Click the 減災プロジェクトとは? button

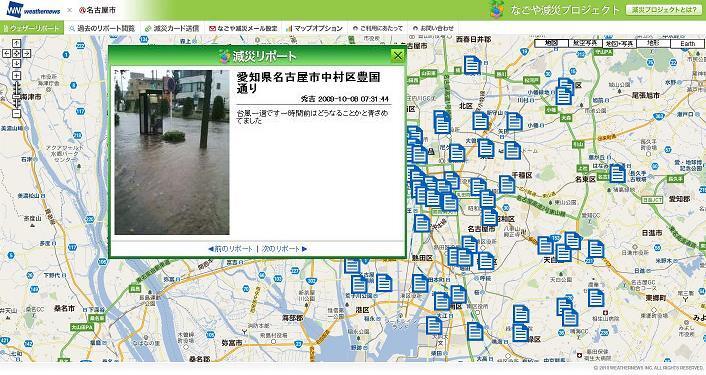(x=664, y=9)
